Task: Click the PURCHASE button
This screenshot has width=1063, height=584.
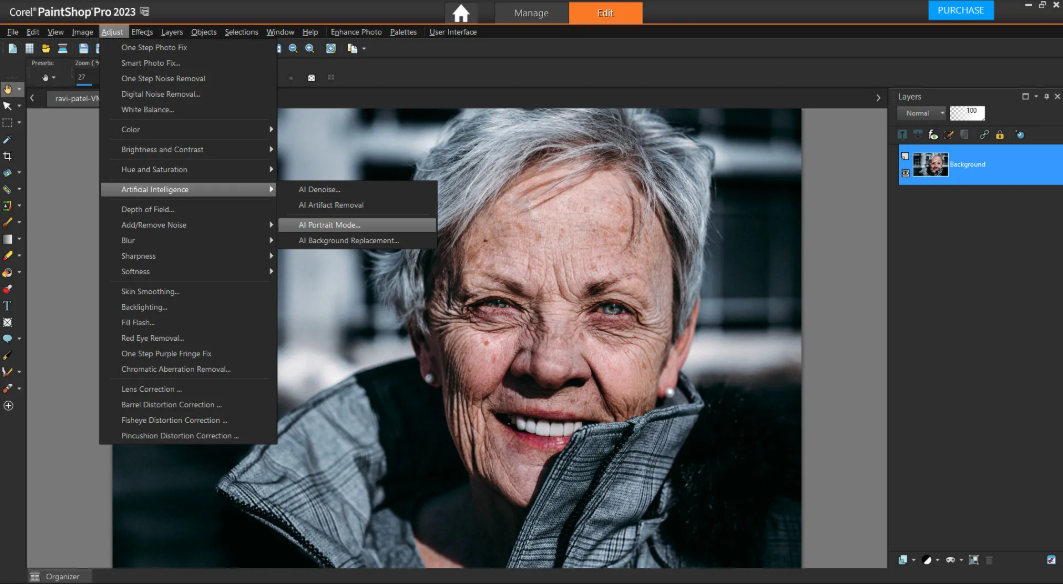Action: tap(960, 10)
